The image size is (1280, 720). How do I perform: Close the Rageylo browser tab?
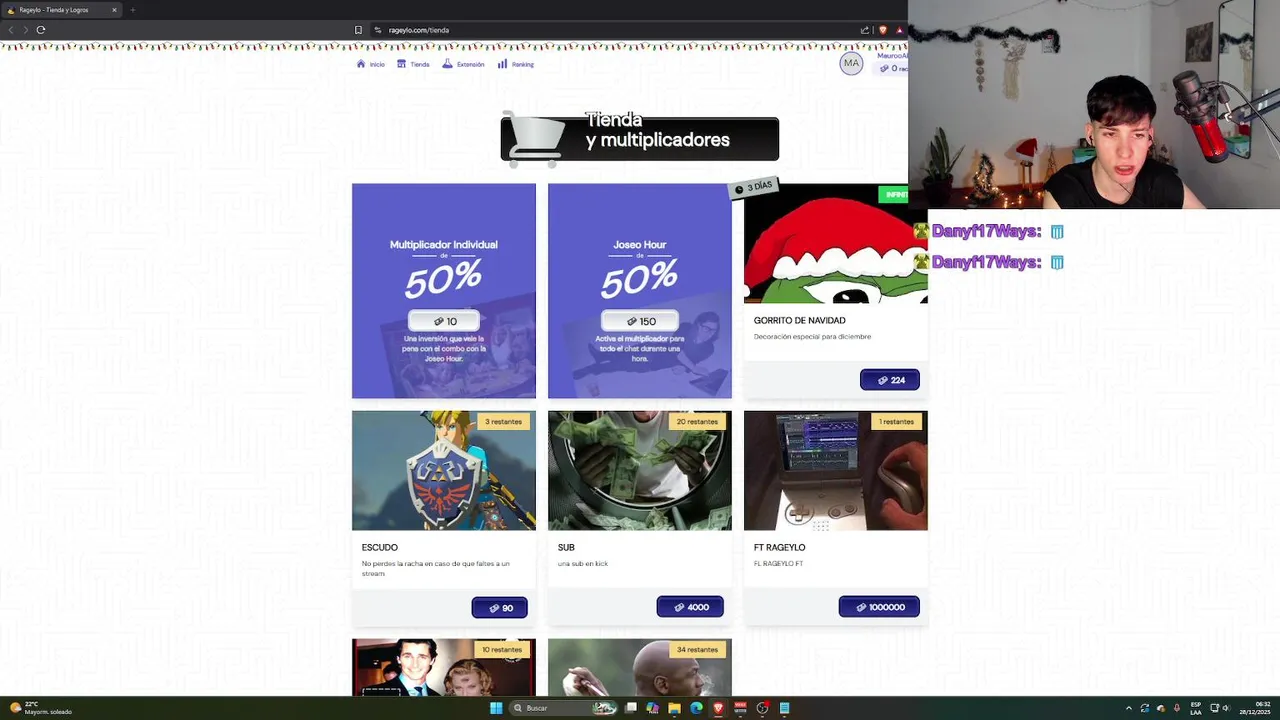click(x=114, y=10)
